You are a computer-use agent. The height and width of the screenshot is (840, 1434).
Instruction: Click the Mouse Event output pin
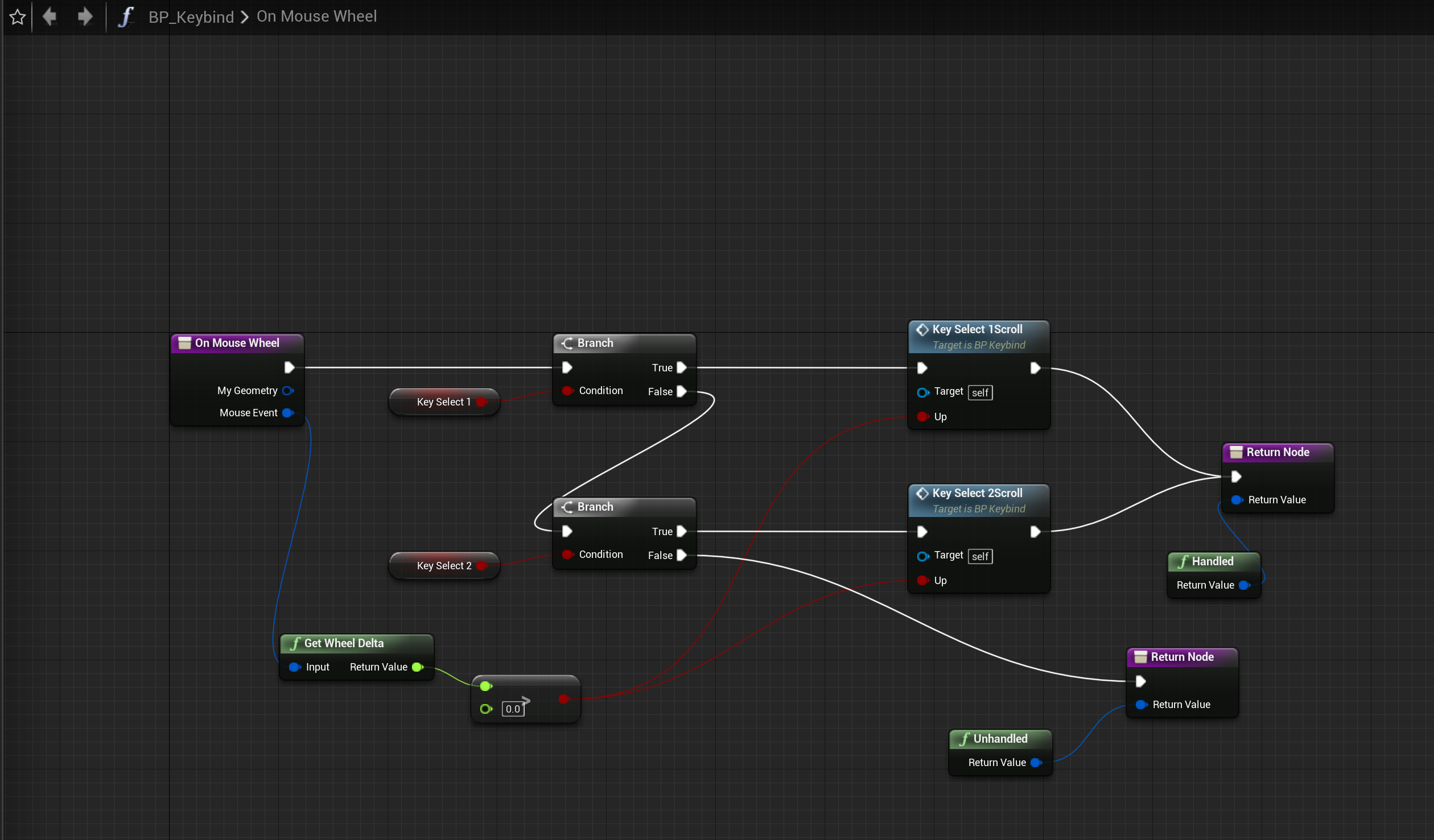coord(287,413)
